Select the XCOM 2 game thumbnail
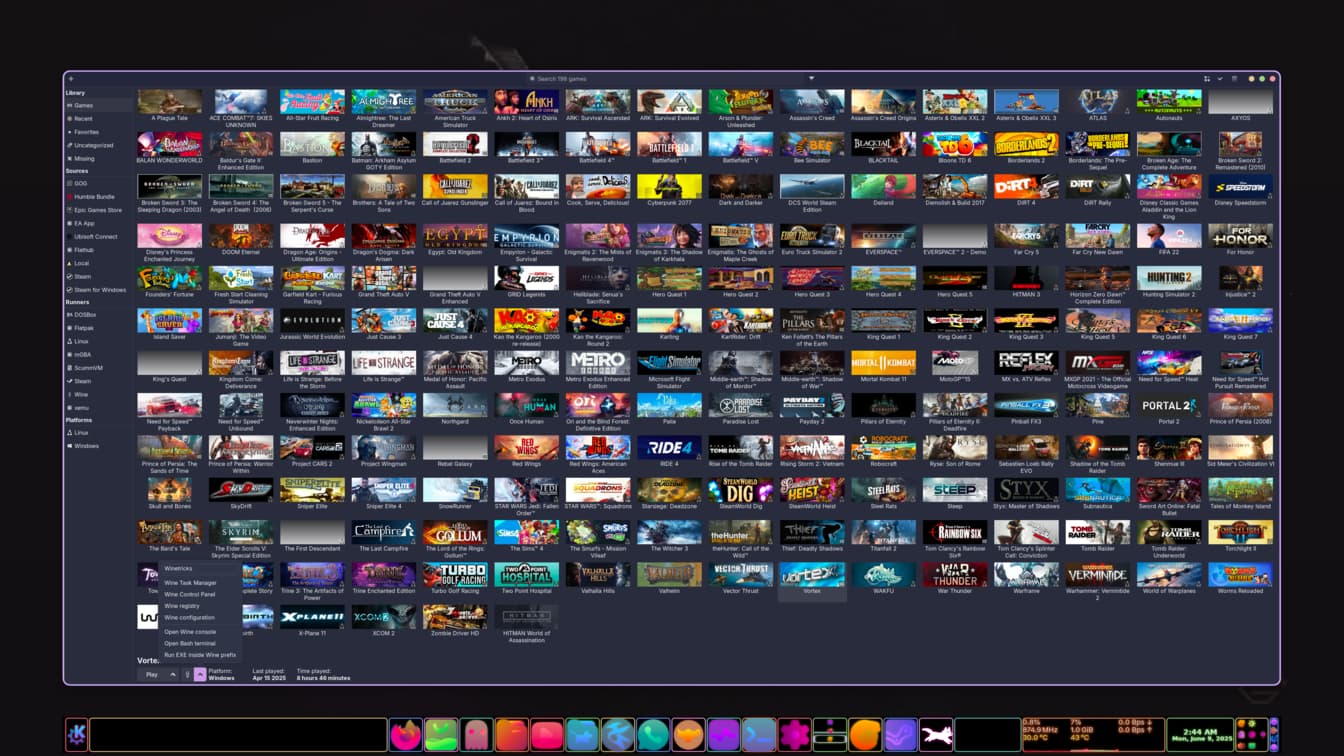Image resolution: width=1344 pixels, height=756 pixels. point(384,617)
